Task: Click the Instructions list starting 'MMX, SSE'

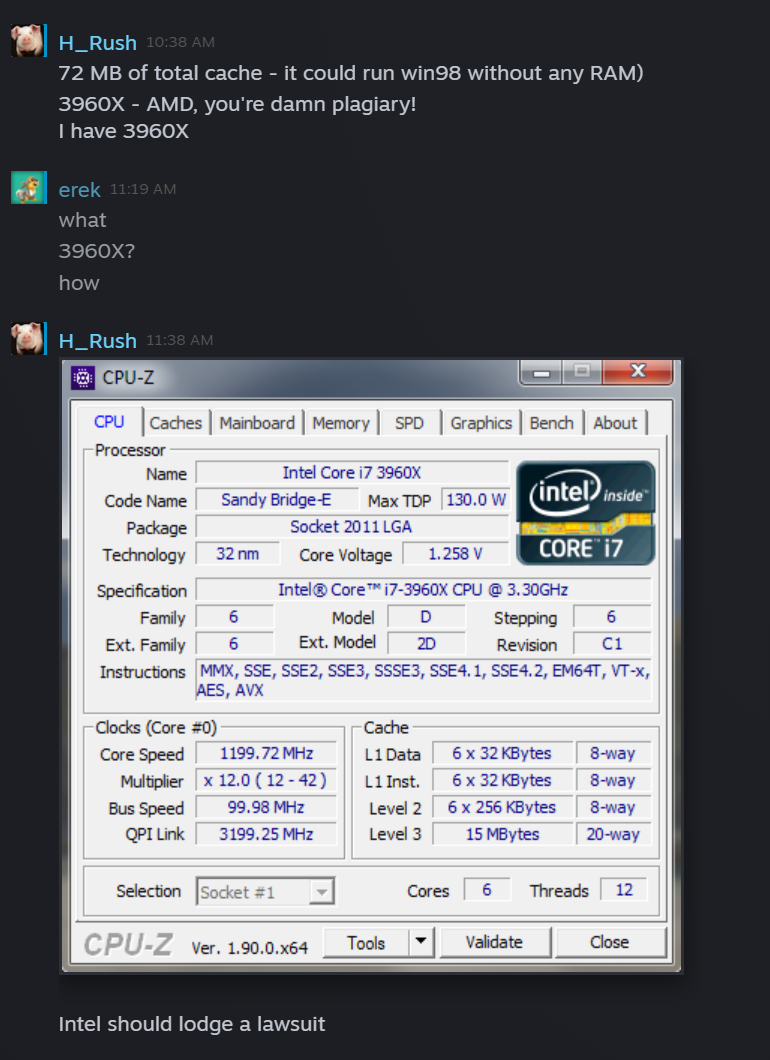Action: point(423,680)
